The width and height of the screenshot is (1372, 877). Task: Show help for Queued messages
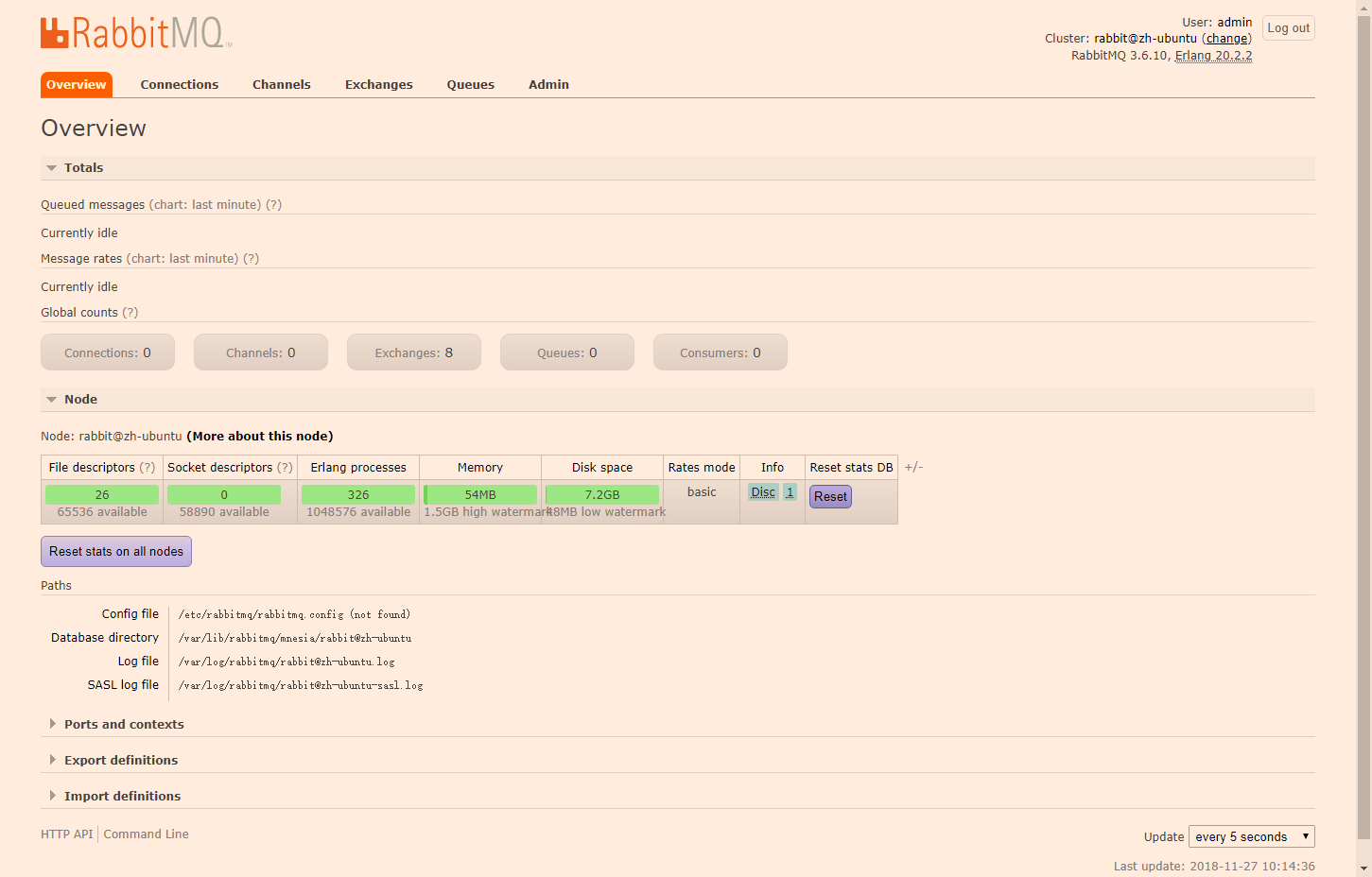click(273, 204)
